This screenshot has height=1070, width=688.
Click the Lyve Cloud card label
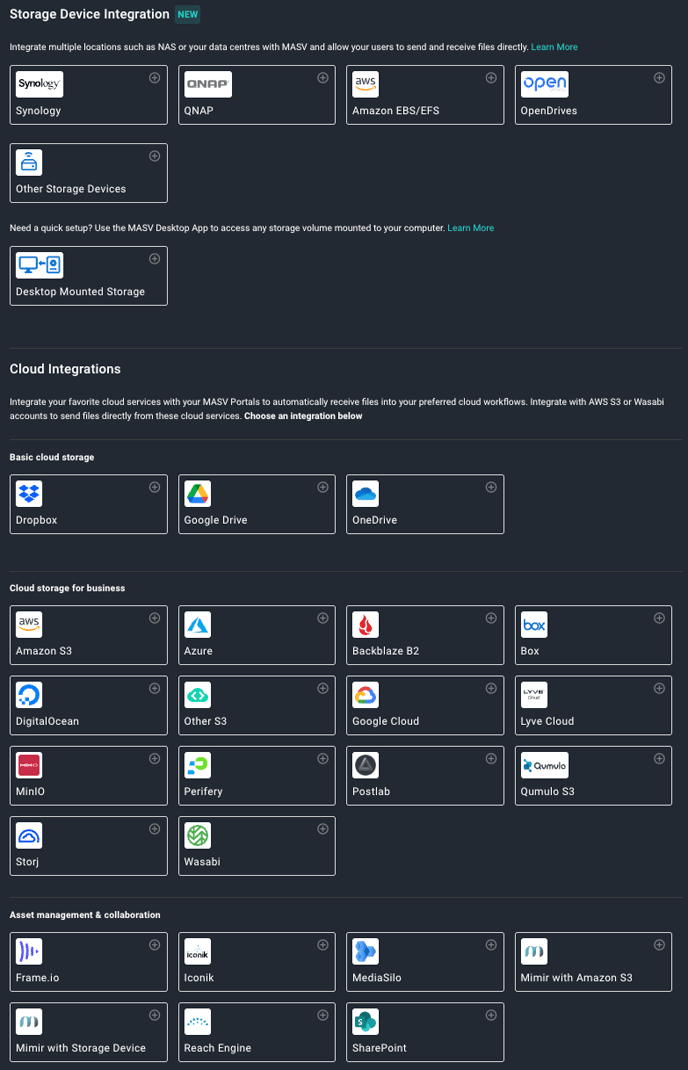[547, 721]
